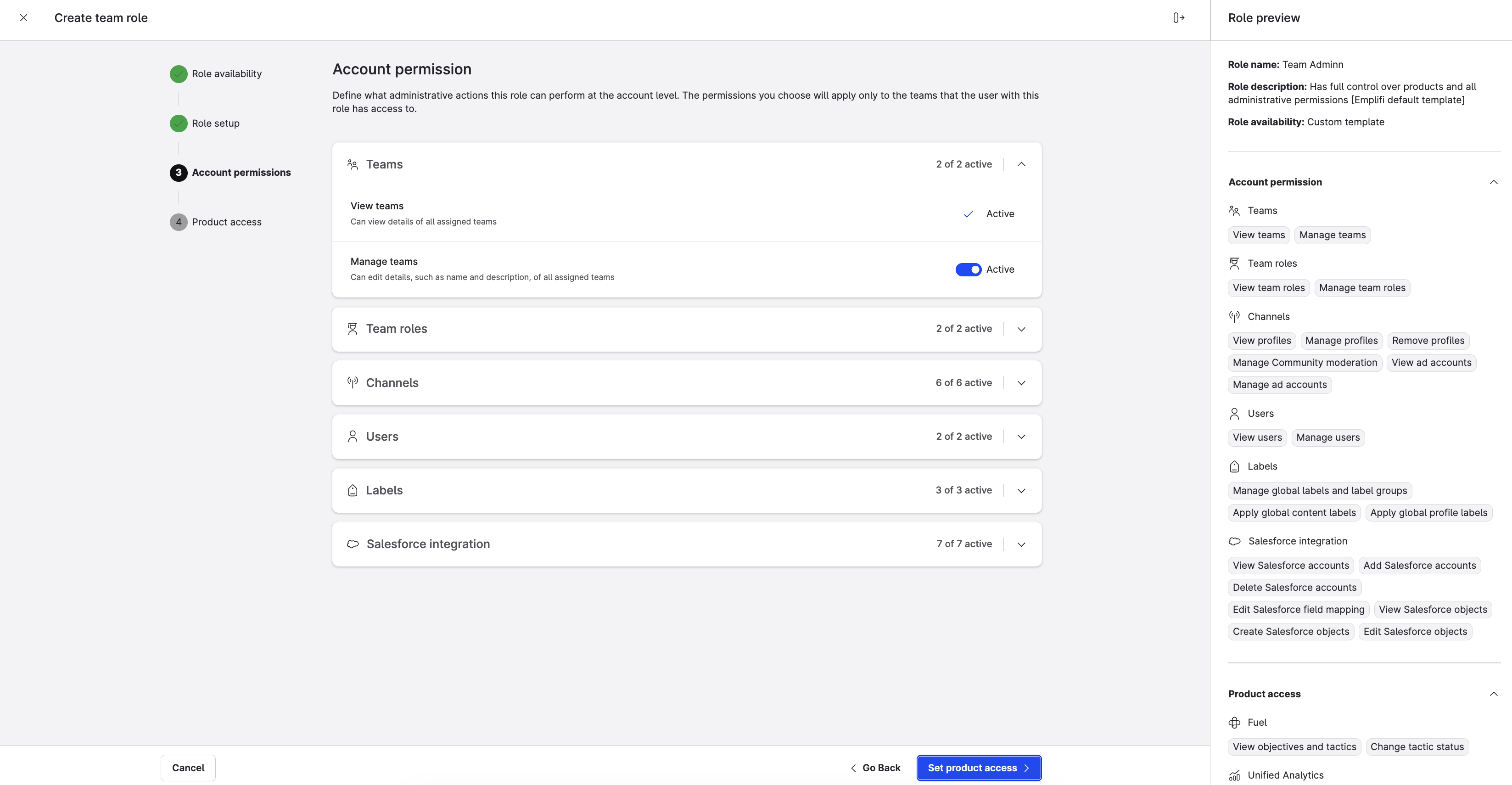Click Change tactic status tag

[1417, 747]
